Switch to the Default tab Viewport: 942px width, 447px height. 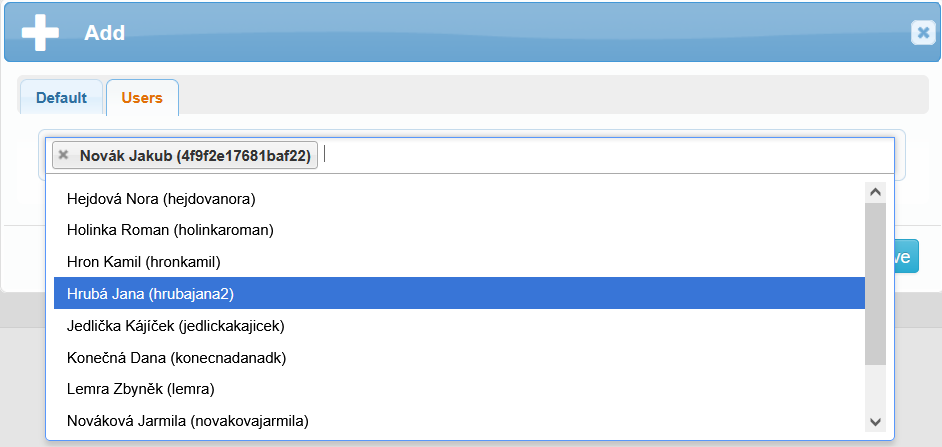61,98
